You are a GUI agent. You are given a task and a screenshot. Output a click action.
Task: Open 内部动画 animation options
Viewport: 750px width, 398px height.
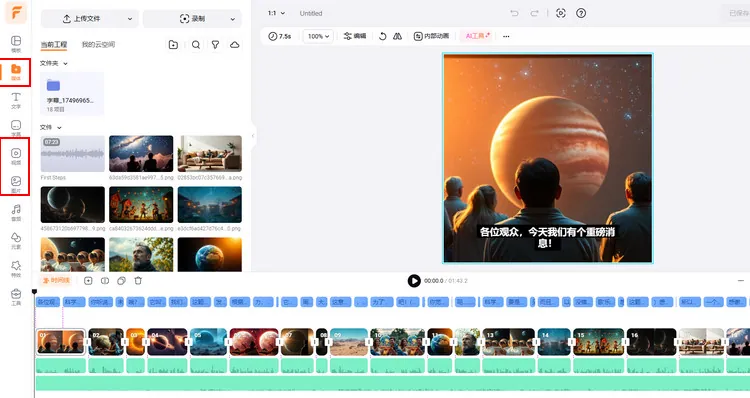pos(431,36)
